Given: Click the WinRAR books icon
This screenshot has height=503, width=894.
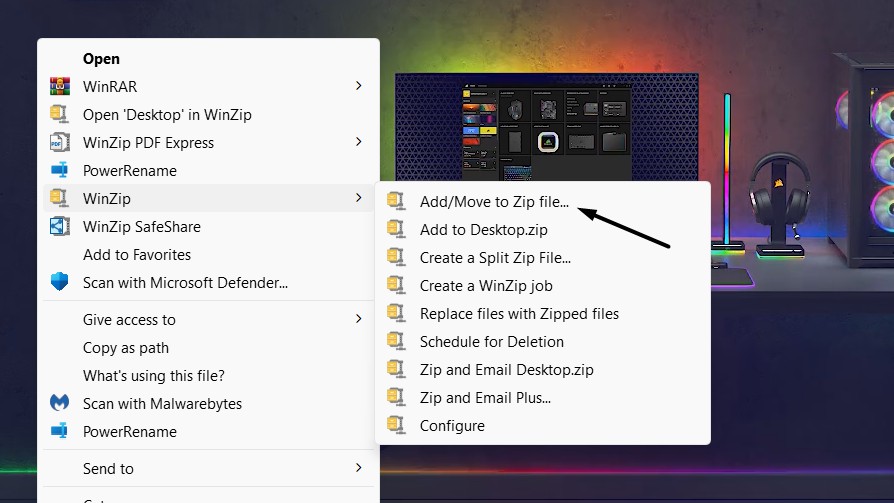Looking at the screenshot, I should click(59, 86).
